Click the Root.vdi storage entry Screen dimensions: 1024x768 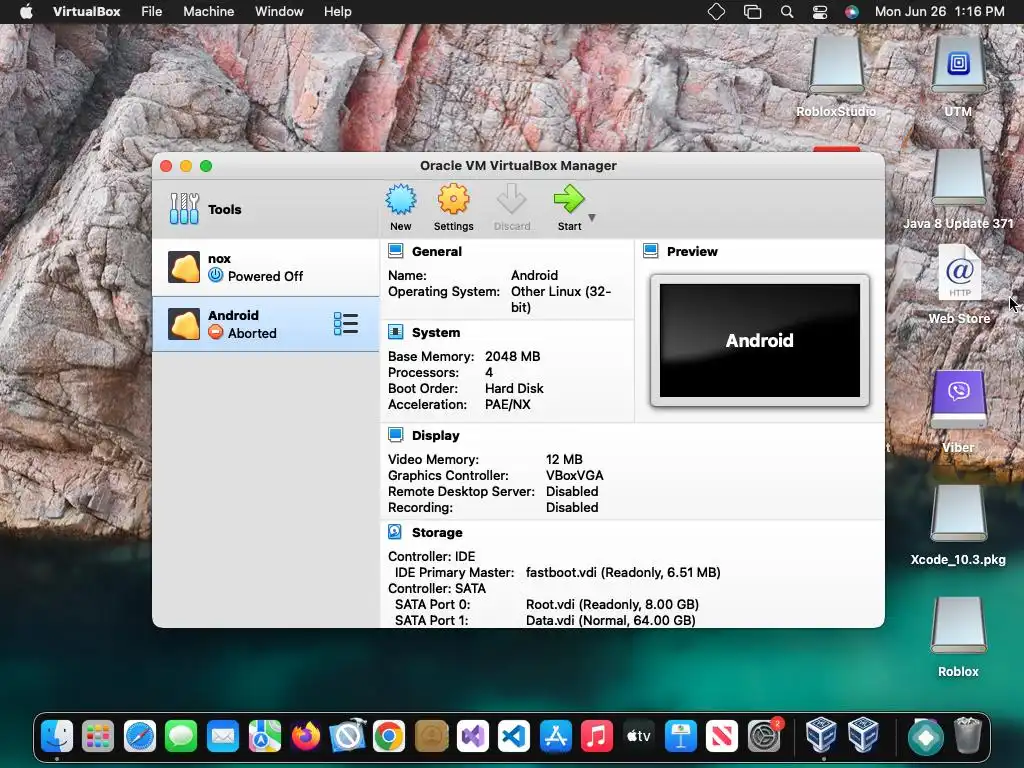[x=612, y=605]
